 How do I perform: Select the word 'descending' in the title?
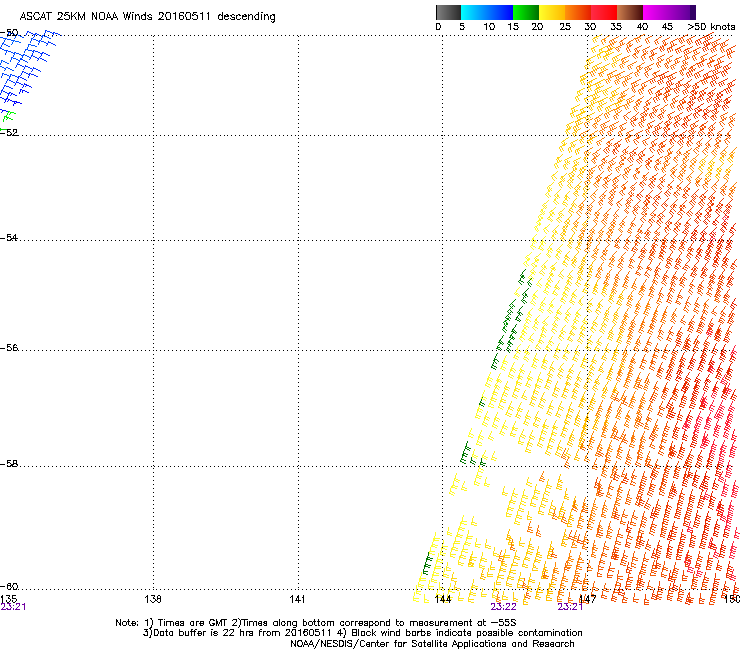(246, 17)
